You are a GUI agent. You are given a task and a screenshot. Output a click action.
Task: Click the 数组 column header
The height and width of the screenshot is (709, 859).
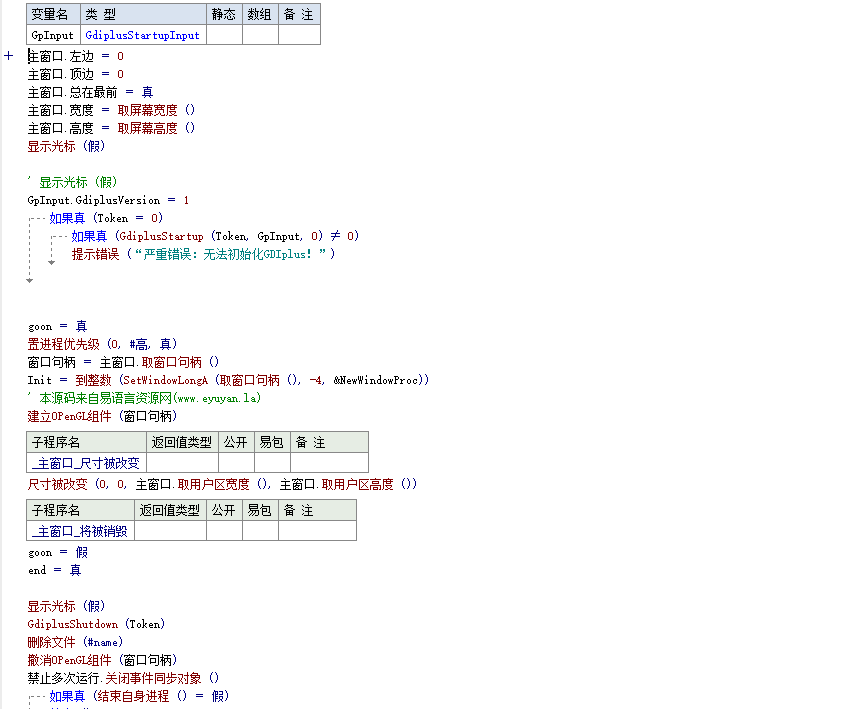(x=260, y=14)
